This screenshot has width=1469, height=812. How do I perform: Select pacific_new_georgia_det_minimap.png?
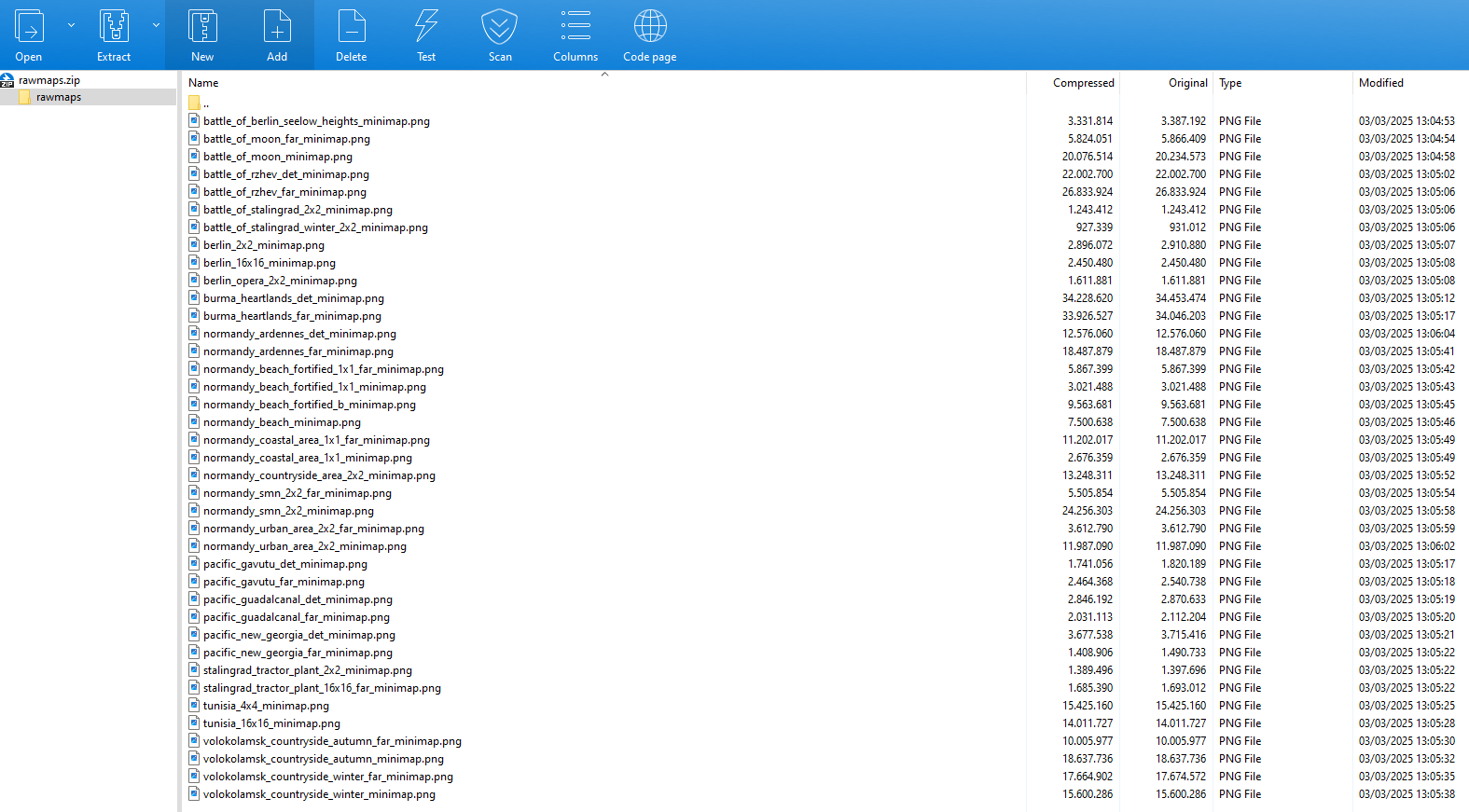tap(299, 635)
